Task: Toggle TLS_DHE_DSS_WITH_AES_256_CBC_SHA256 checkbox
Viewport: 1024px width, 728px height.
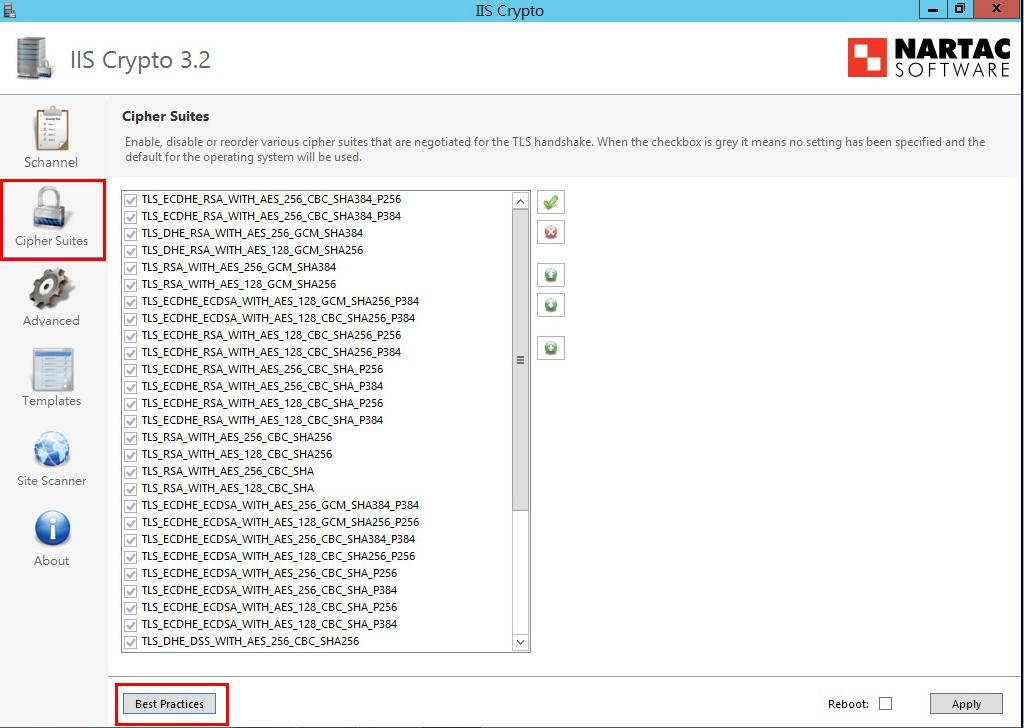Action: 131,642
